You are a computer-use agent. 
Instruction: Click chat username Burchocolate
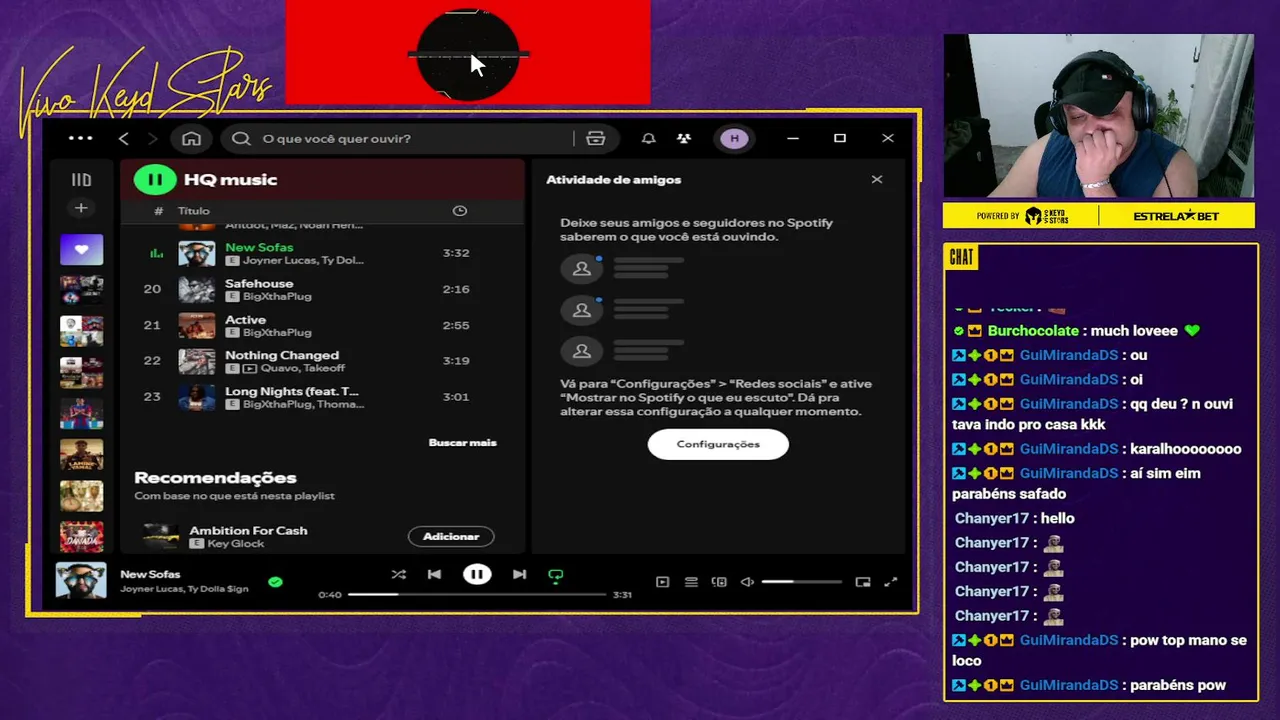tap(1033, 331)
